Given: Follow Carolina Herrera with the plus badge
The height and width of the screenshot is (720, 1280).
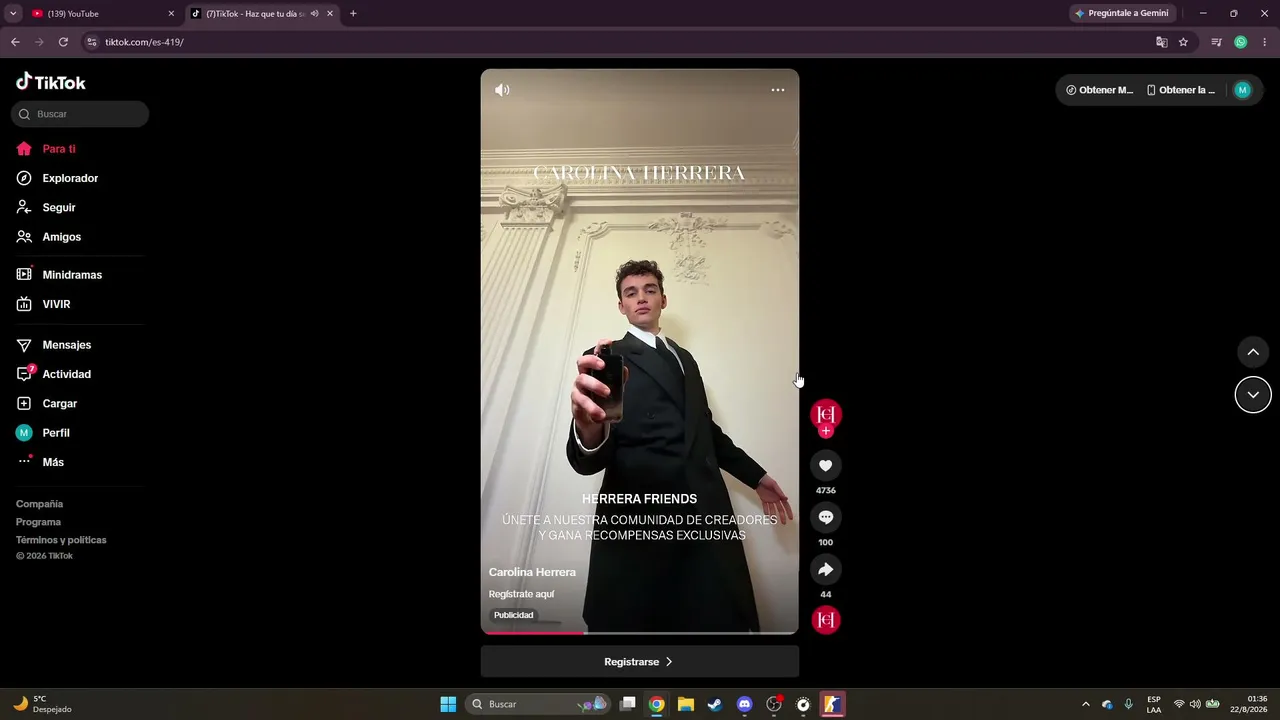Looking at the screenshot, I should coord(826,431).
